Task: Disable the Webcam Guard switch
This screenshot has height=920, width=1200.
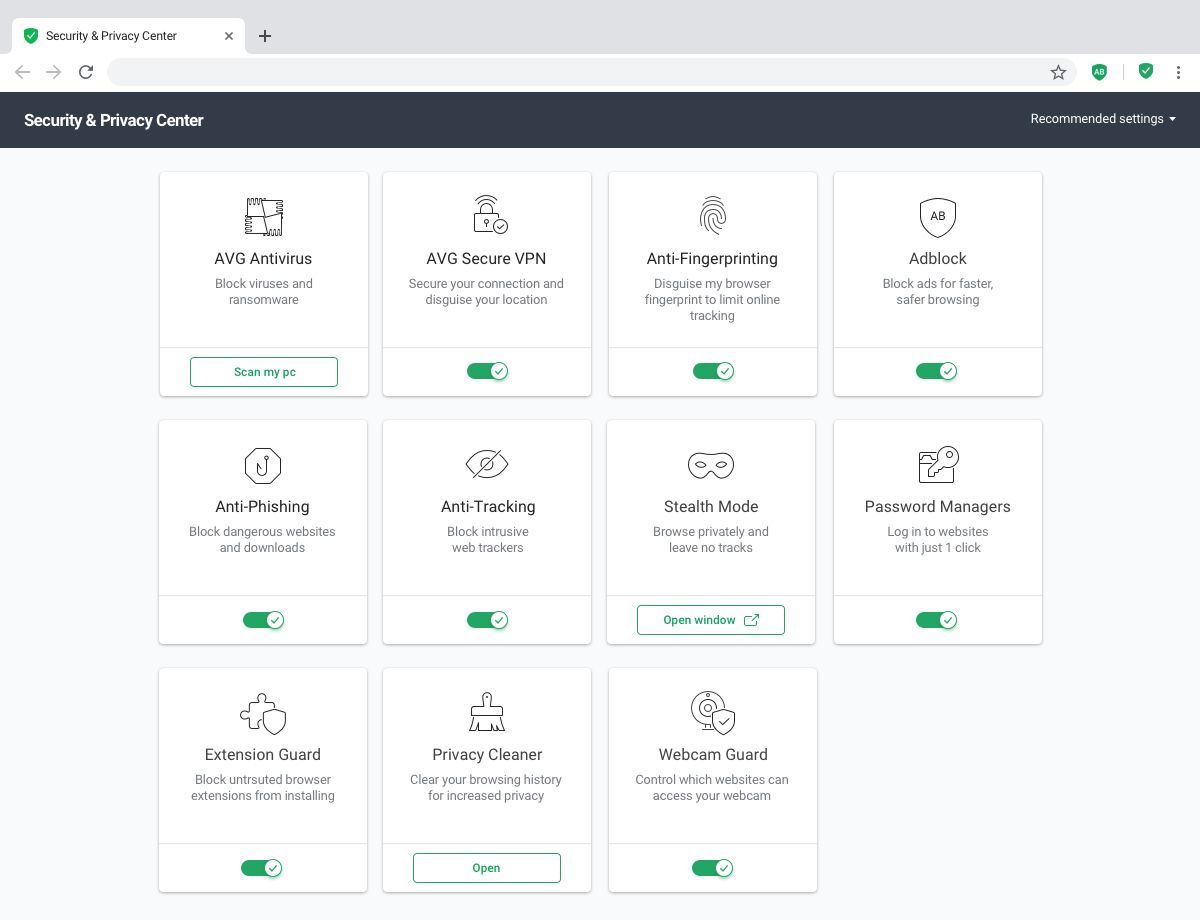Action: pyautogui.click(x=713, y=868)
